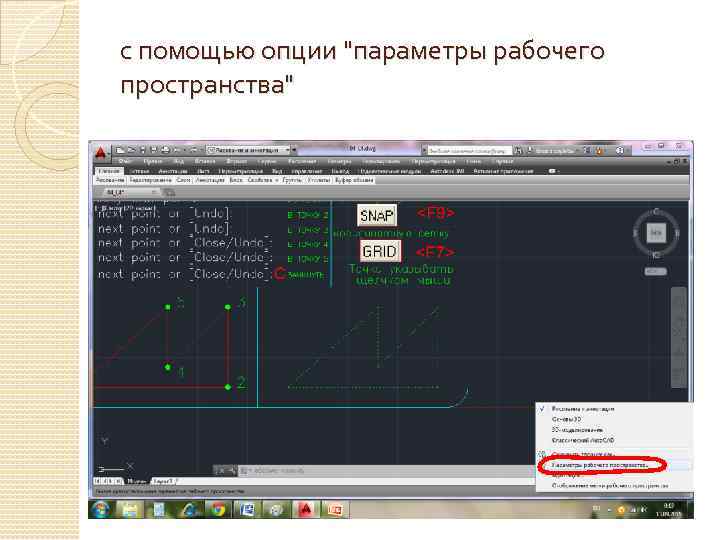Click the Undo arrow in quick access toolbar
The image size is (720, 540).
[177, 150]
